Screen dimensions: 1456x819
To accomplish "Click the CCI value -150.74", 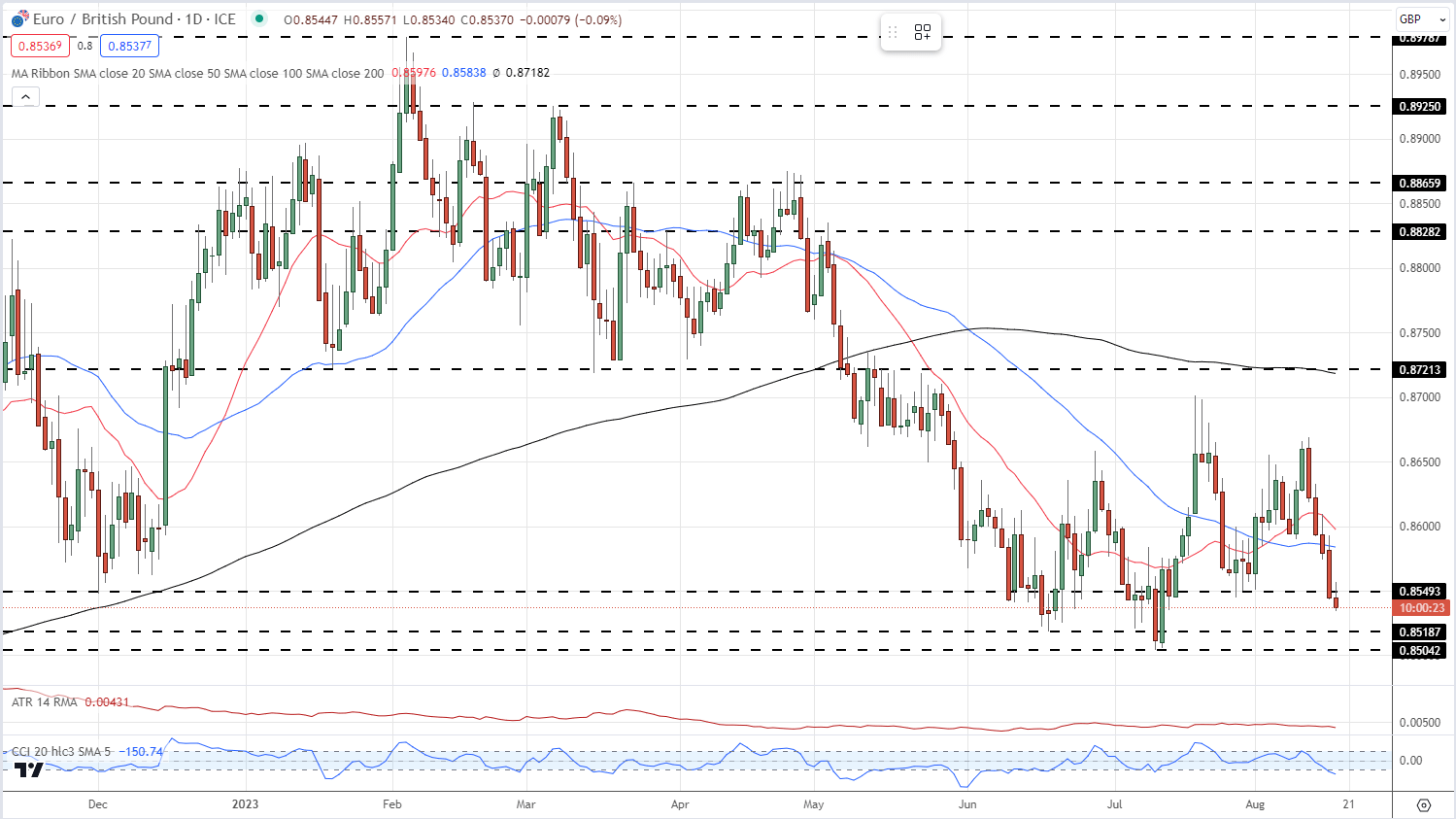I will coord(142,752).
